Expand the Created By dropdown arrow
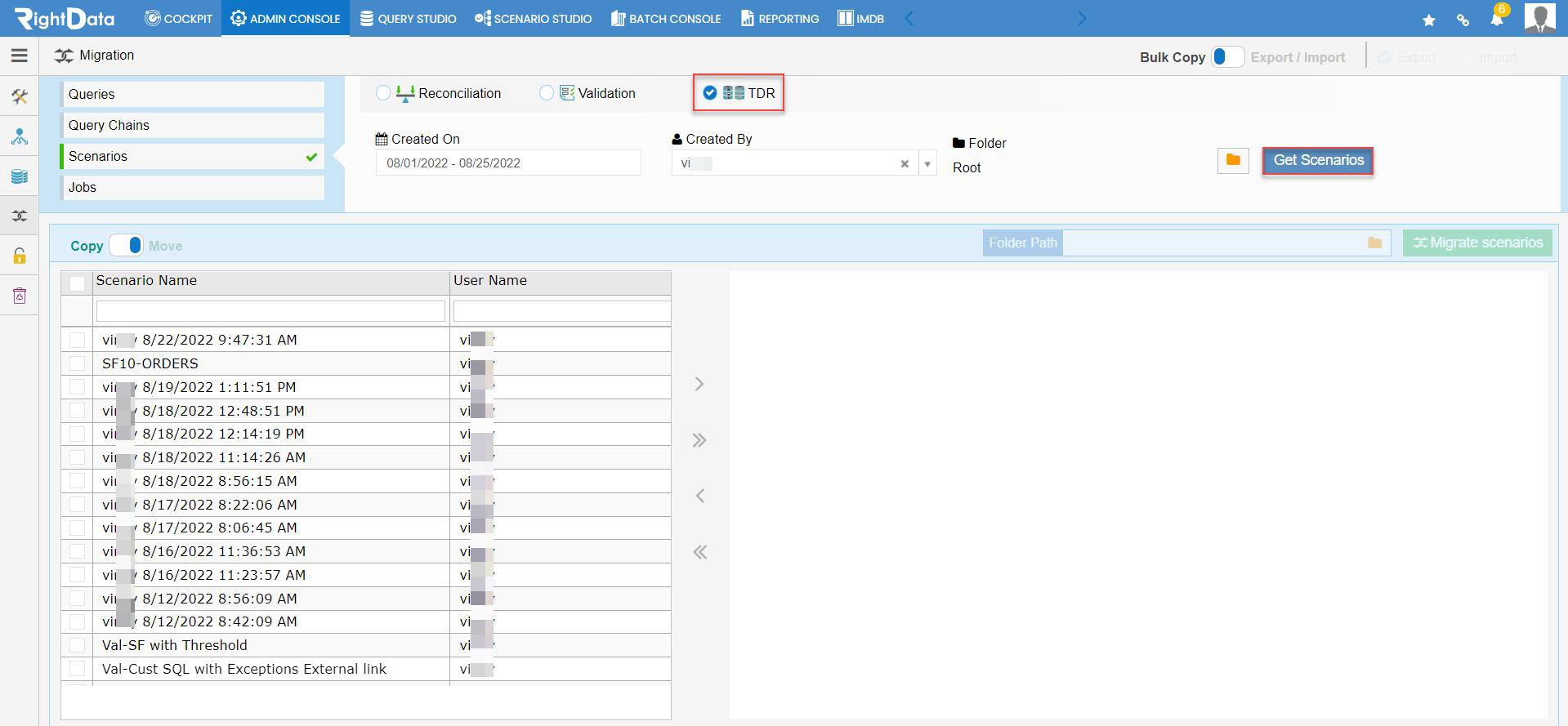This screenshot has width=1568, height=726. (927, 163)
